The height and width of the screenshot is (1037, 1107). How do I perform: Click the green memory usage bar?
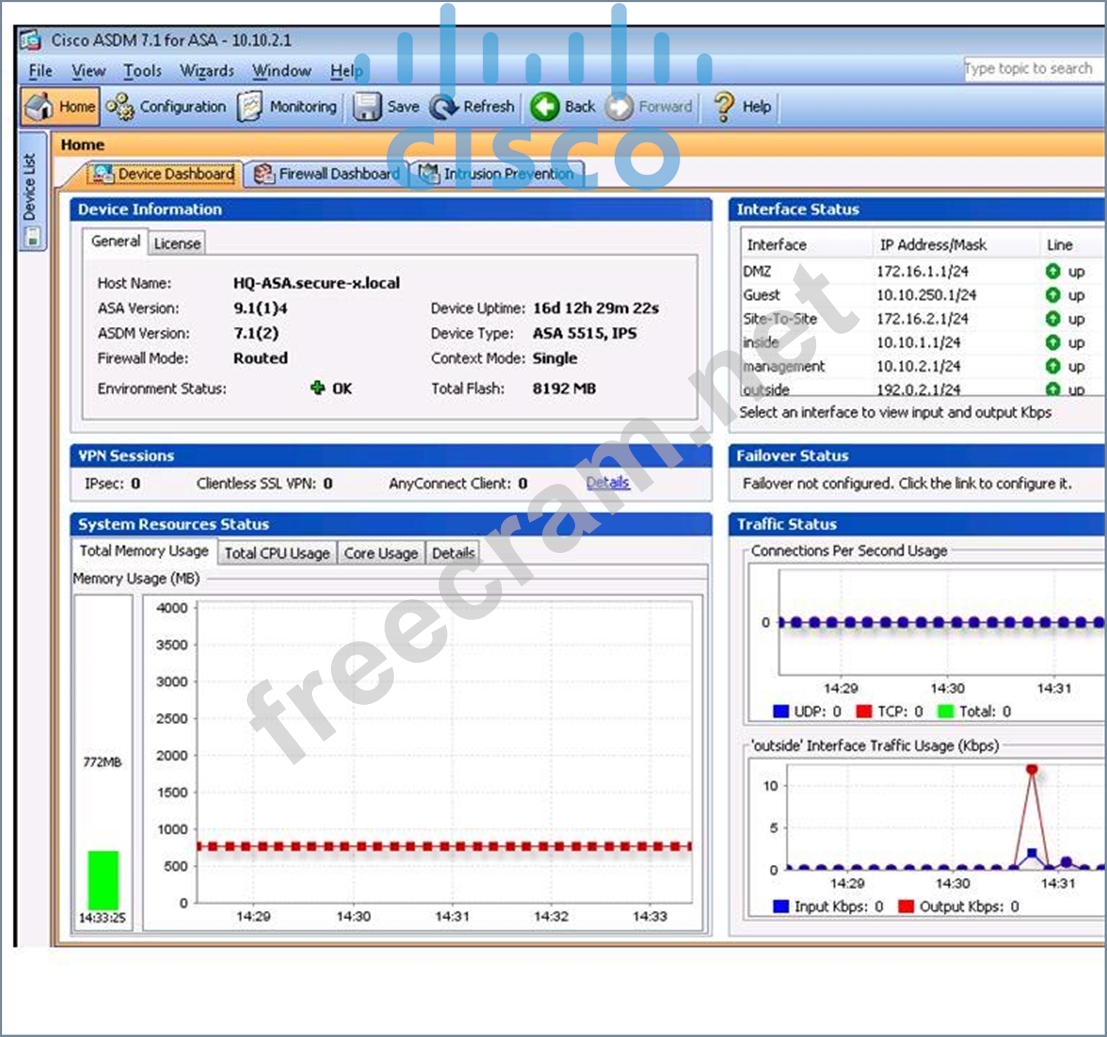pyautogui.click(x=103, y=879)
